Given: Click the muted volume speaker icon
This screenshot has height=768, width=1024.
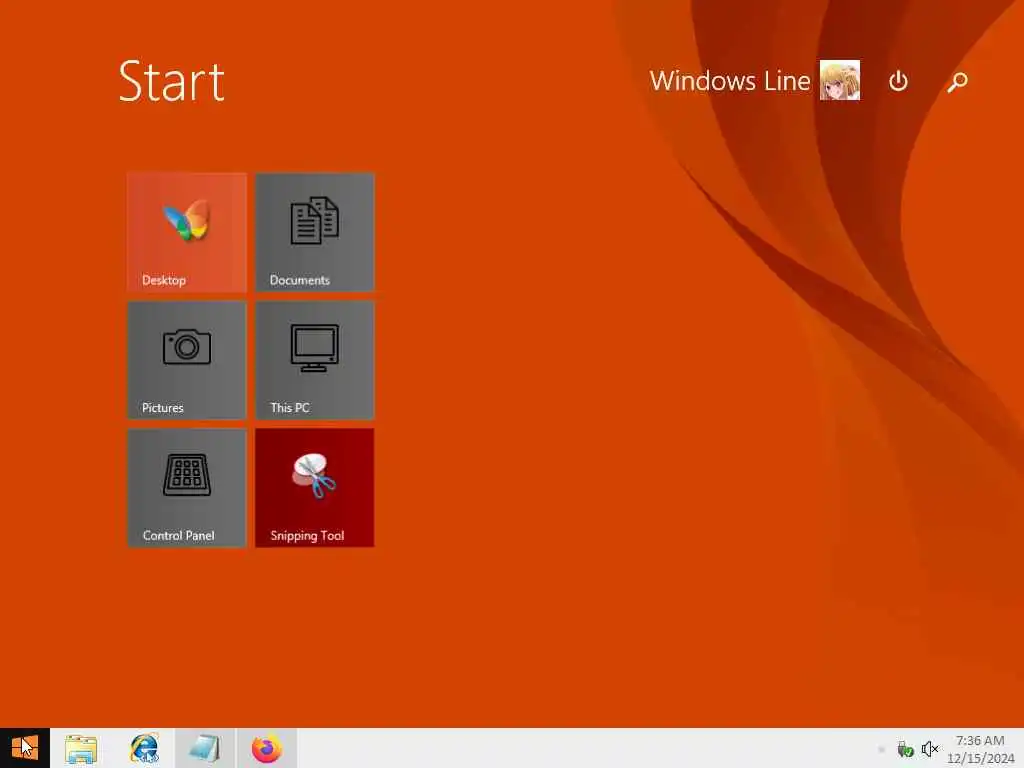Looking at the screenshot, I should [929, 749].
